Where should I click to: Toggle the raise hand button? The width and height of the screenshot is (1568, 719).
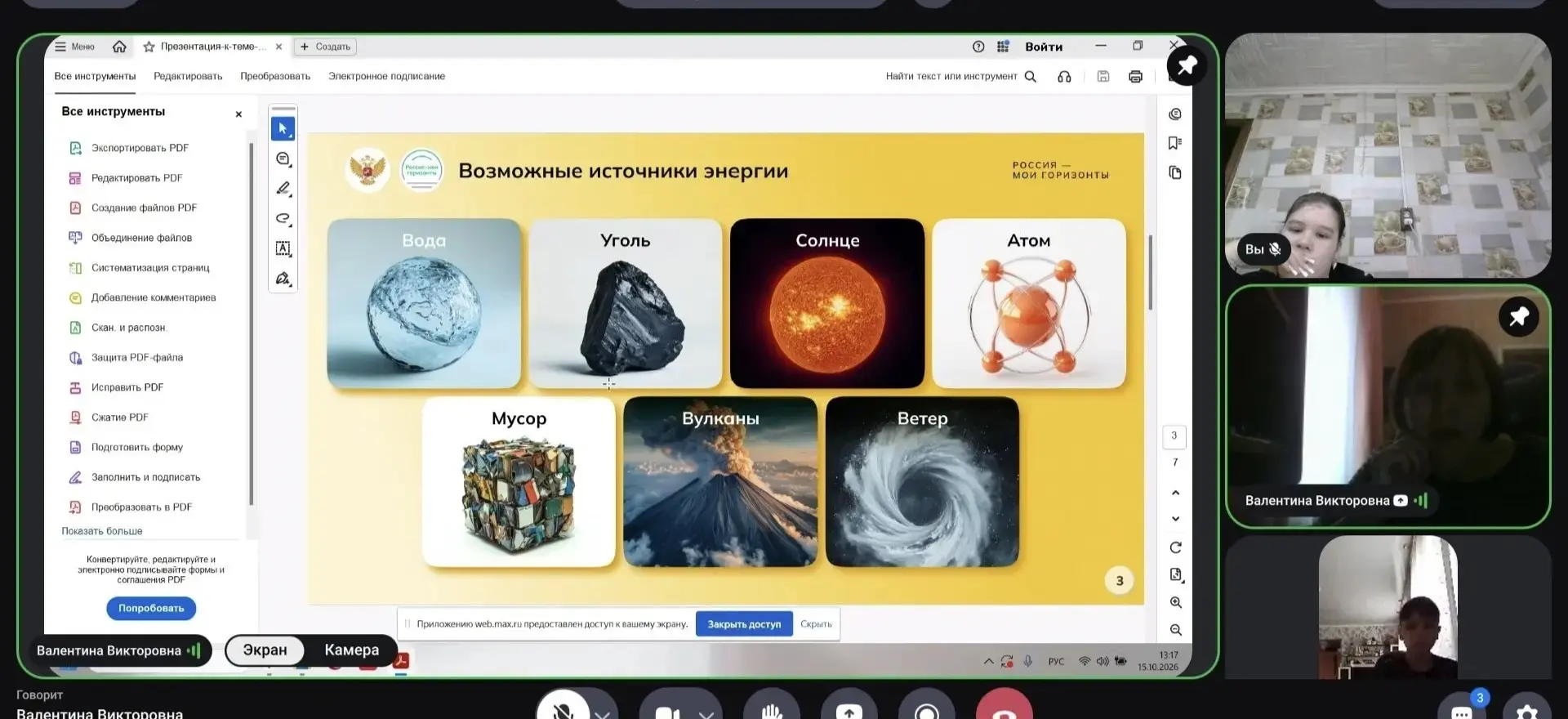[x=772, y=708]
